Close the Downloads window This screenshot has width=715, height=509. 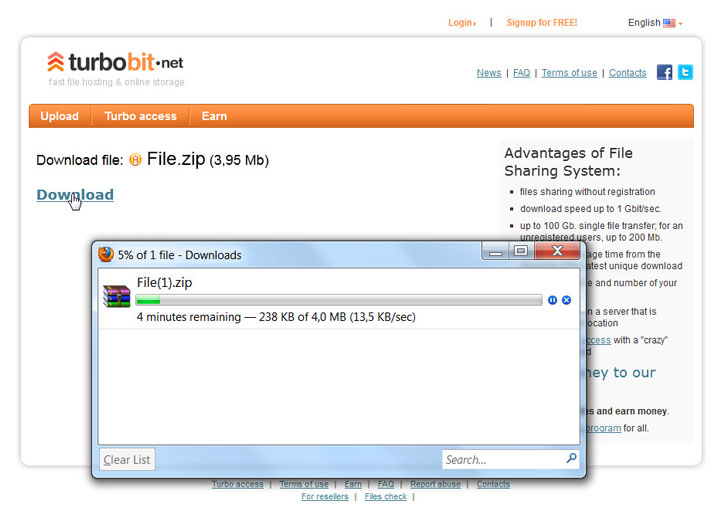(x=557, y=251)
